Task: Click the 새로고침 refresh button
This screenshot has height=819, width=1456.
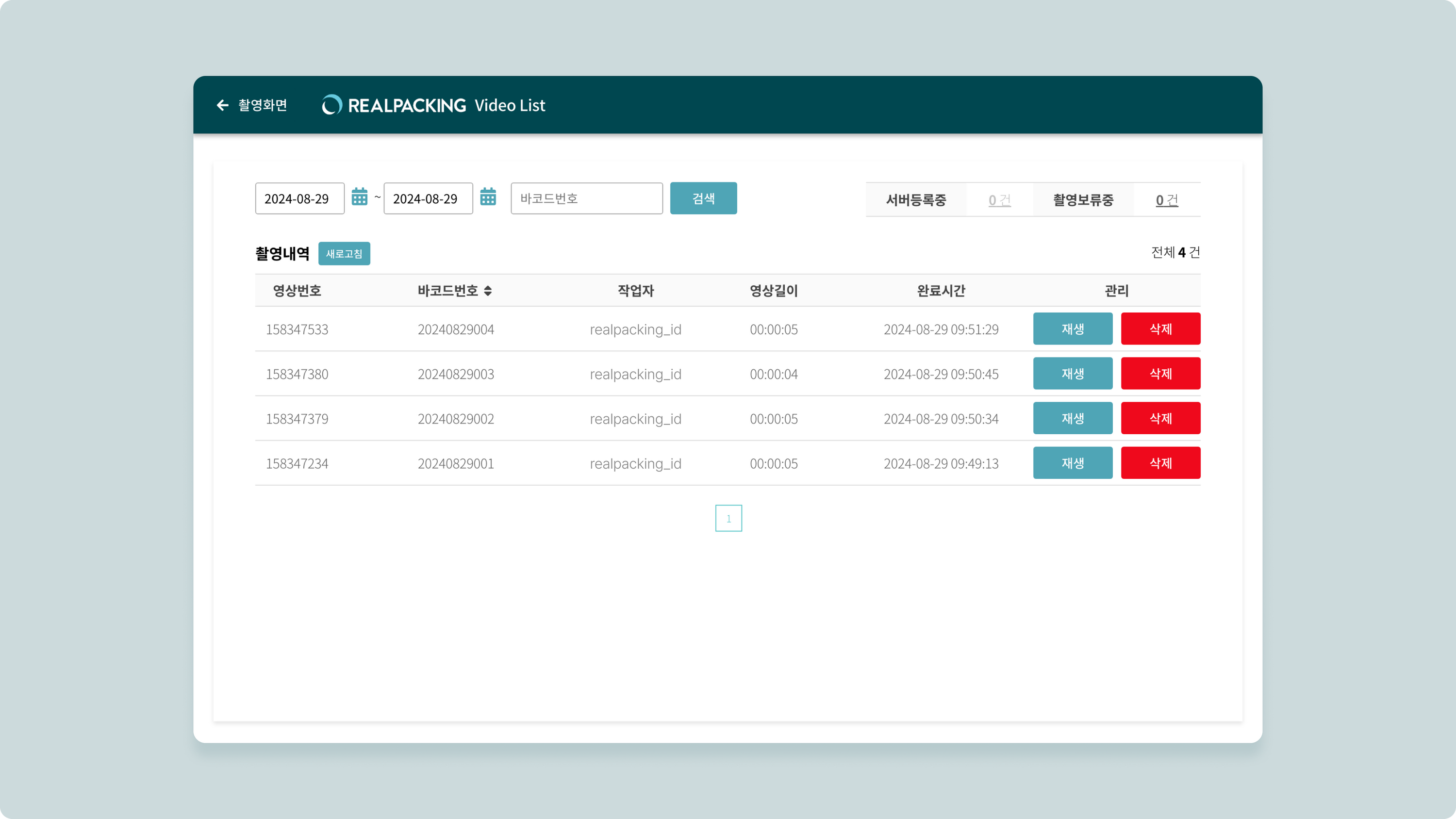Action: (344, 254)
